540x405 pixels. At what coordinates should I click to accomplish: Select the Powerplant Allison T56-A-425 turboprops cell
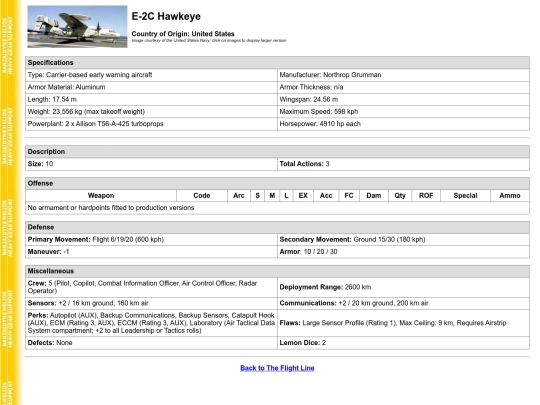(151, 124)
